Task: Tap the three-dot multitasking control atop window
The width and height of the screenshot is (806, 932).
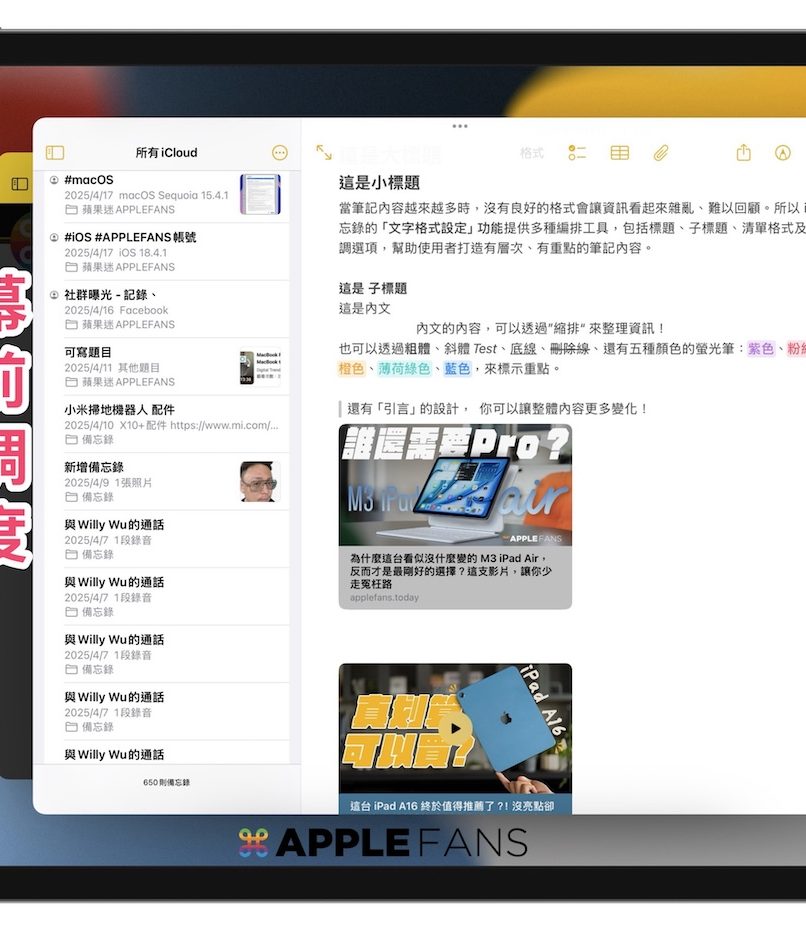Action: point(460,126)
